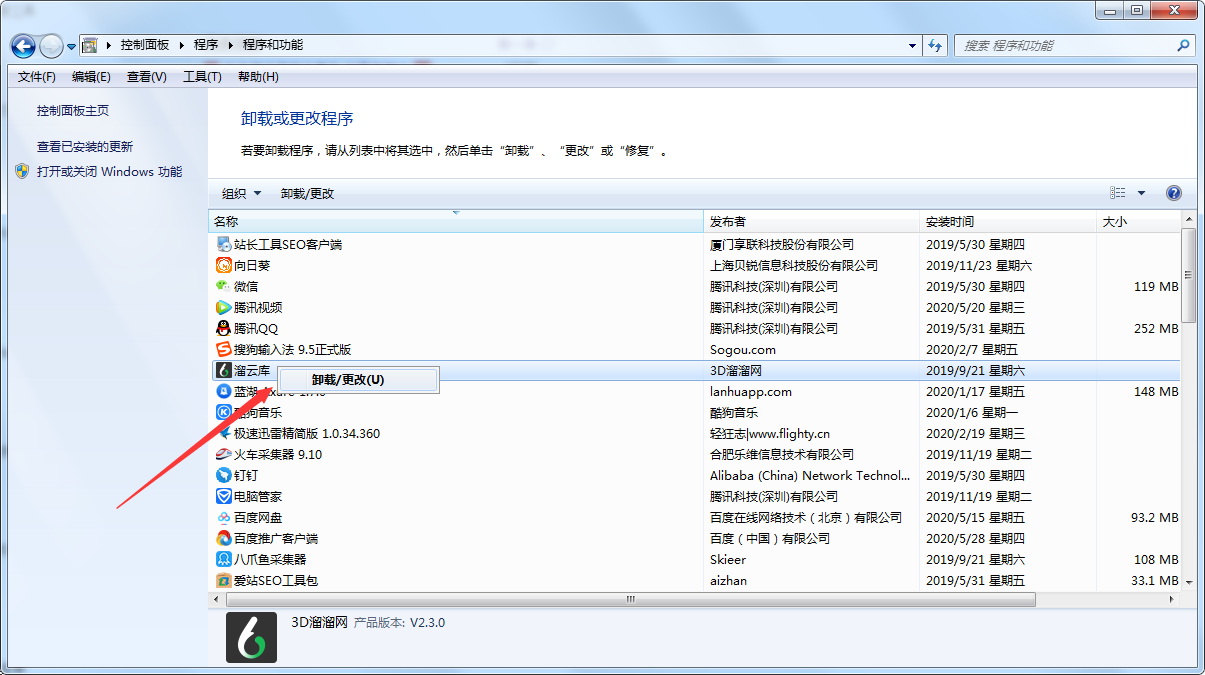Click the 卸载/更改 toolbar button

point(308,193)
